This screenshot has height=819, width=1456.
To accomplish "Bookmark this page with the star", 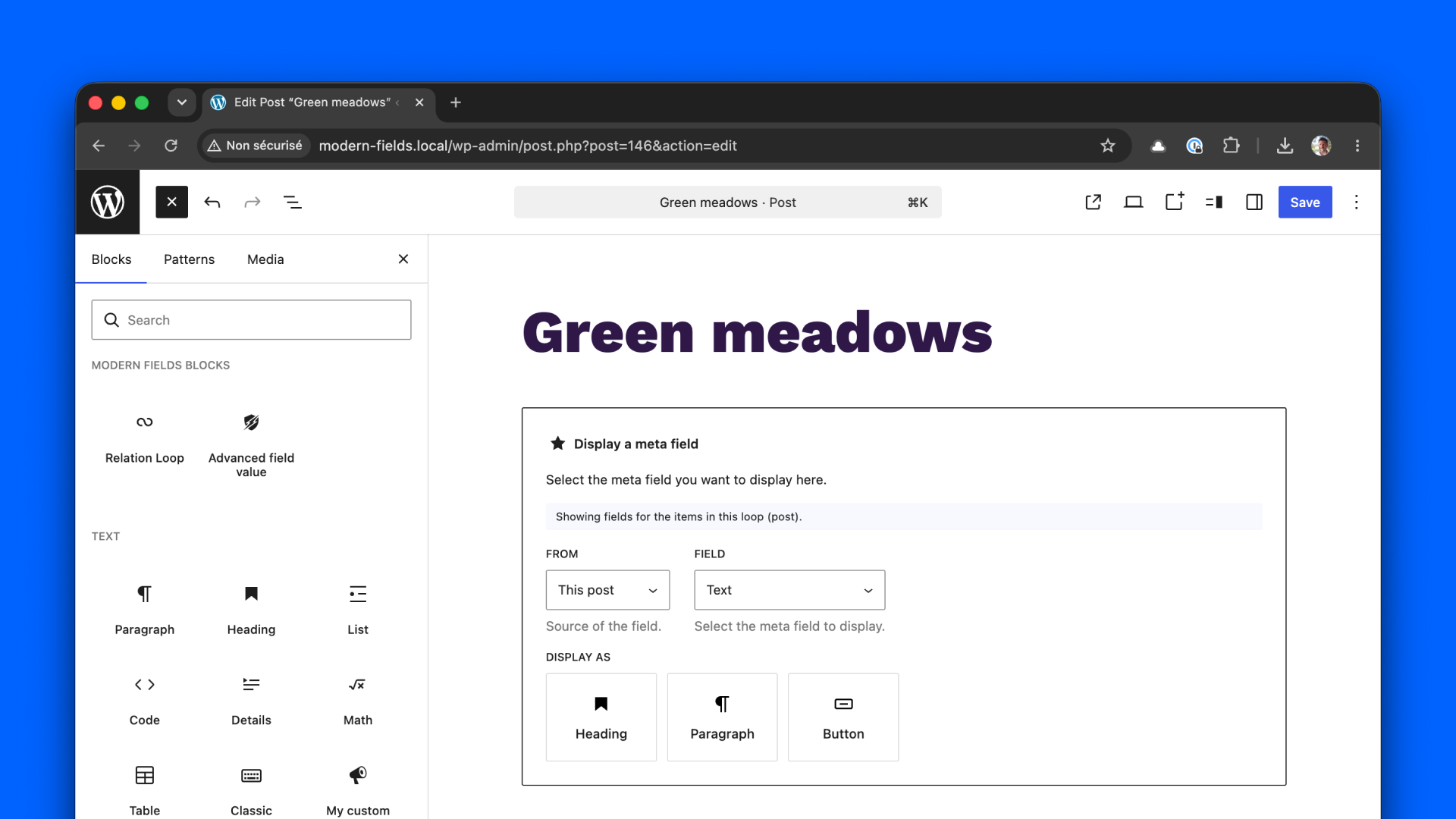I will (x=1108, y=146).
